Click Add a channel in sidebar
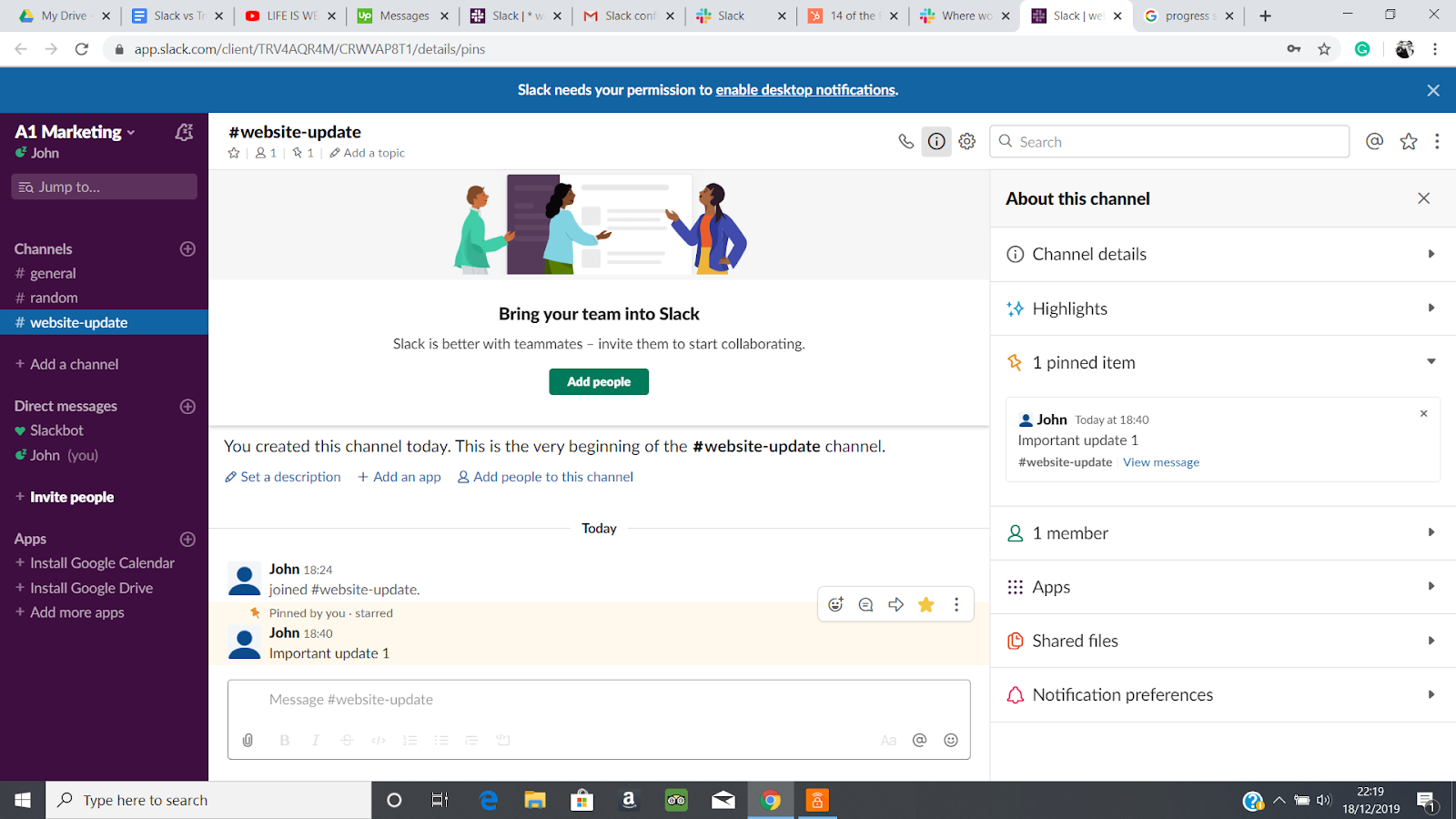The width and height of the screenshot is (1456, 819). pyautogui.click(x=67, y=364)
